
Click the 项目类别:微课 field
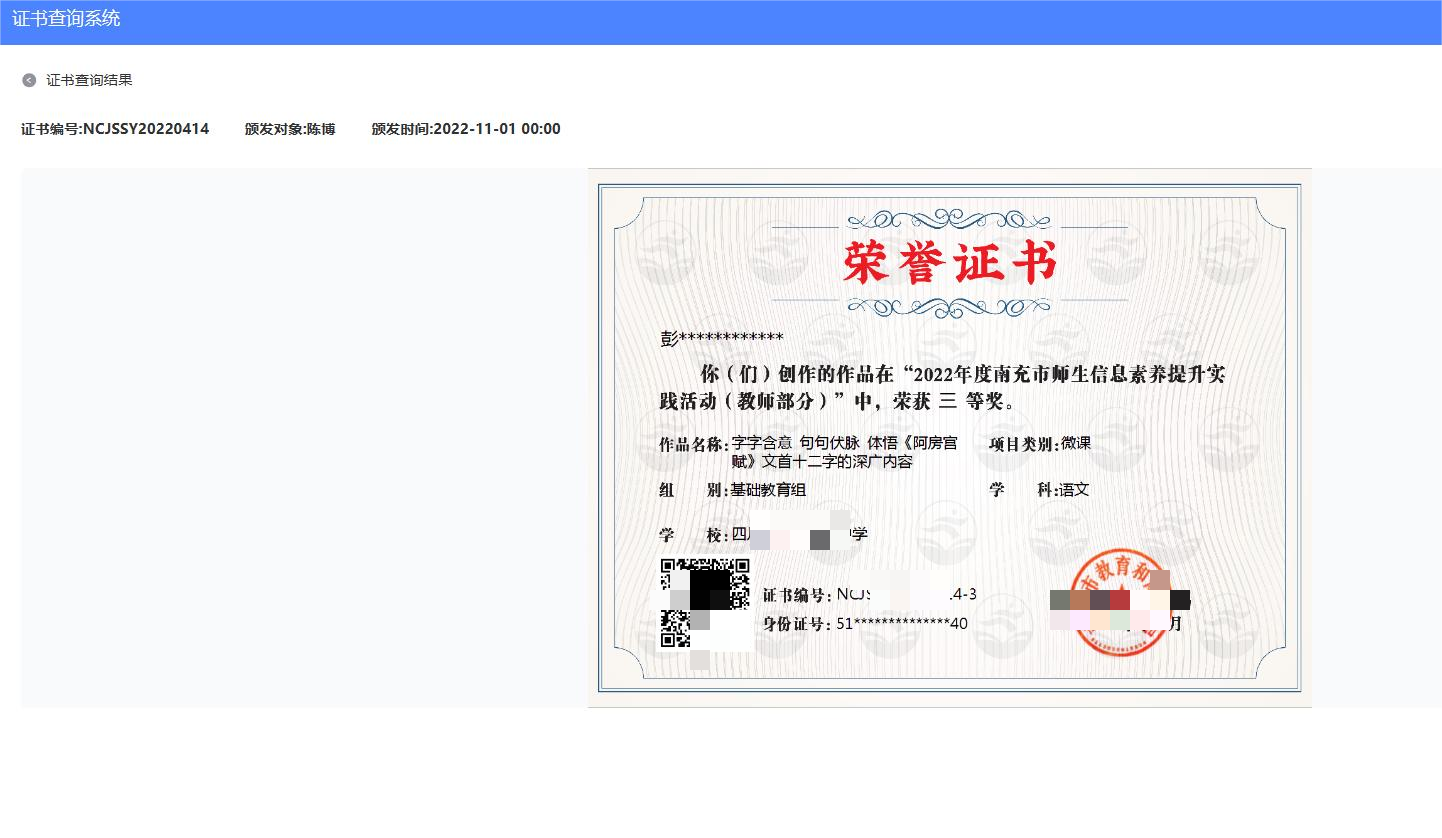click(1040, 444)
